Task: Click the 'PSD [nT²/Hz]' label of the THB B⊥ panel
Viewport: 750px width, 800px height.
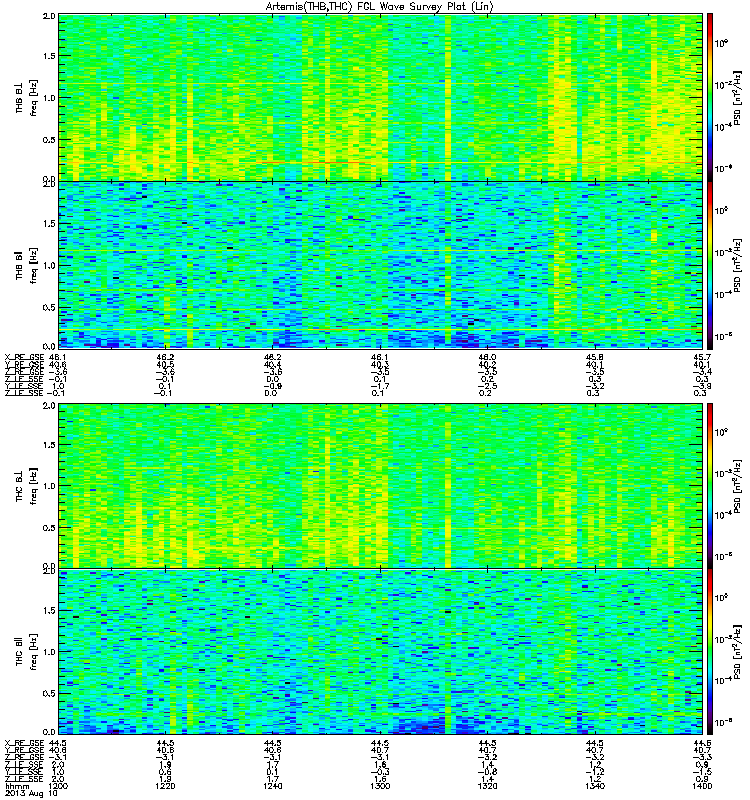Action: coord(737,98)
